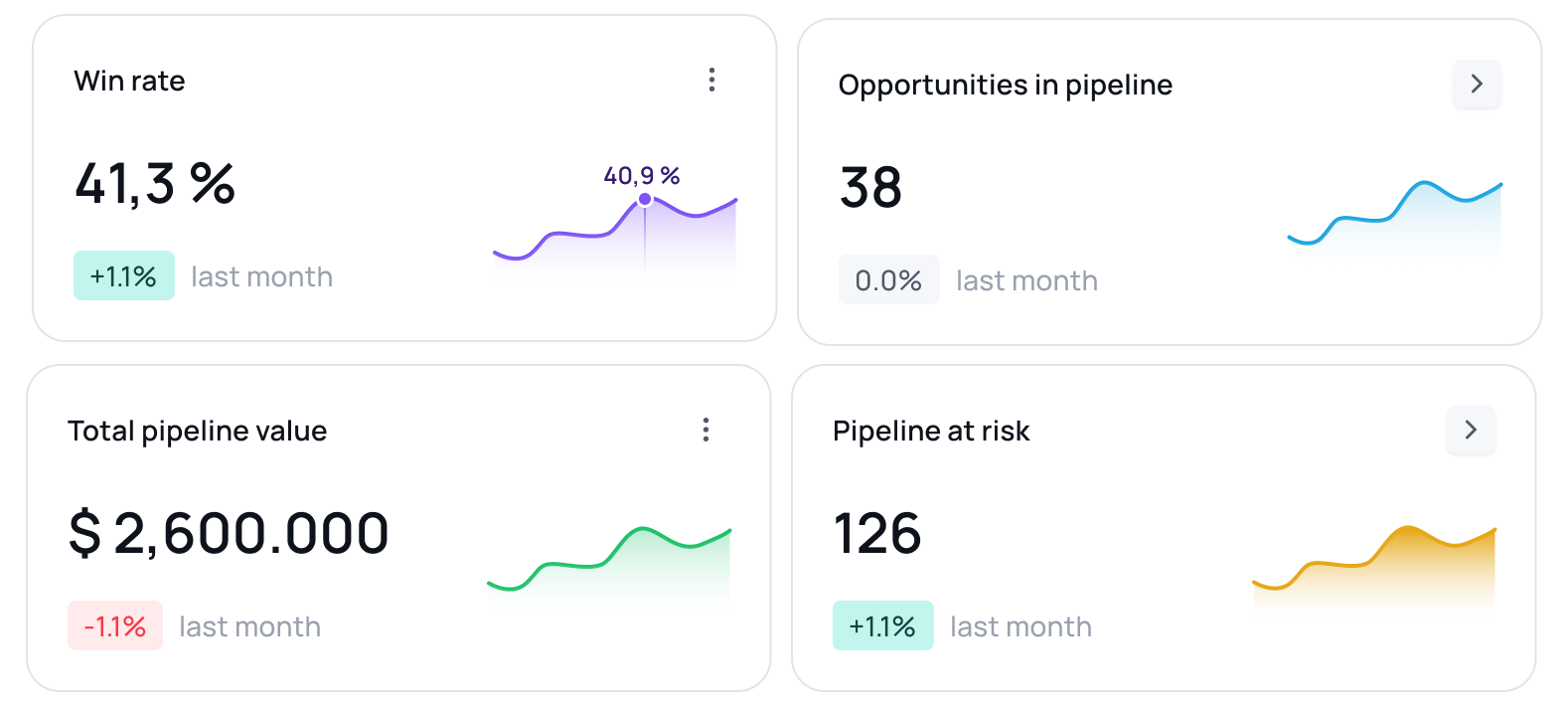Click the red -1.1% change badge
The width and height of the screenshot is (1568, 706).
click(115, 626)
